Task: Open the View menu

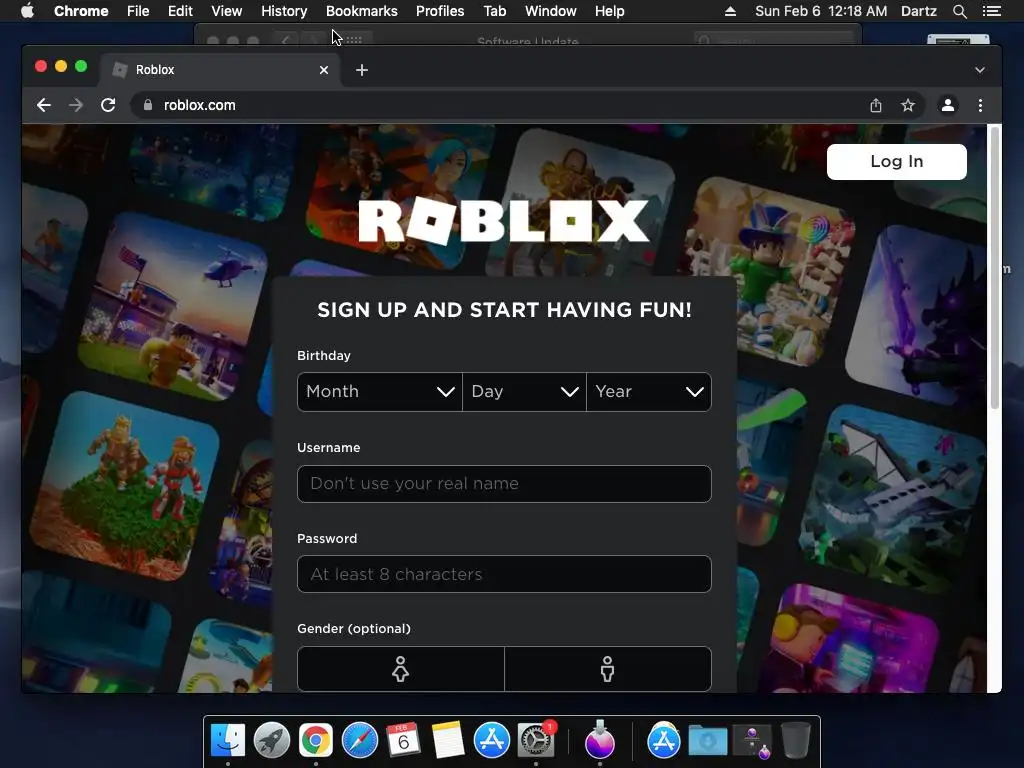Action: pos(227,11)
